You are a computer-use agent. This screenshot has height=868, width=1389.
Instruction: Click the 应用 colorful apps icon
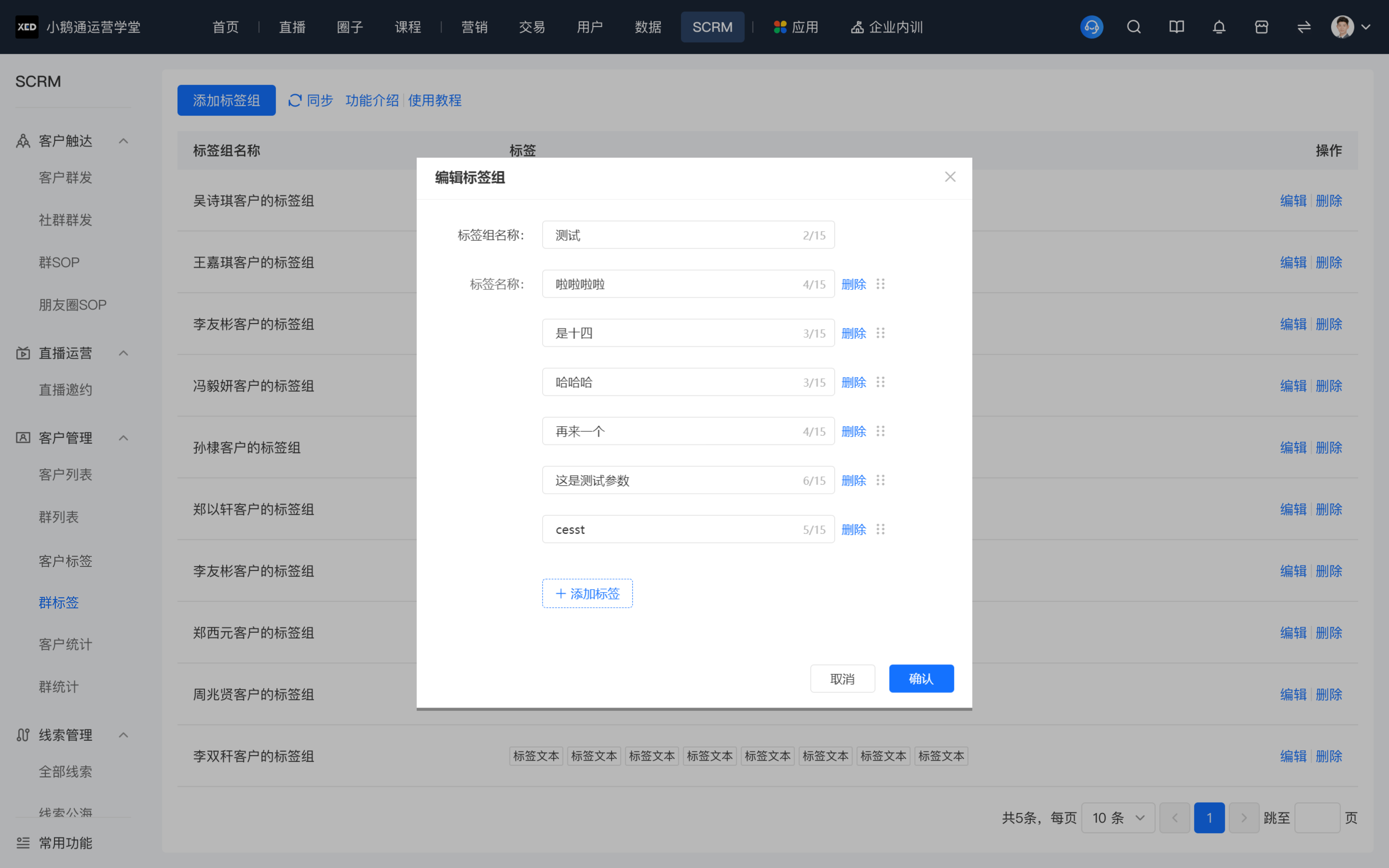(x=780, y=27)
